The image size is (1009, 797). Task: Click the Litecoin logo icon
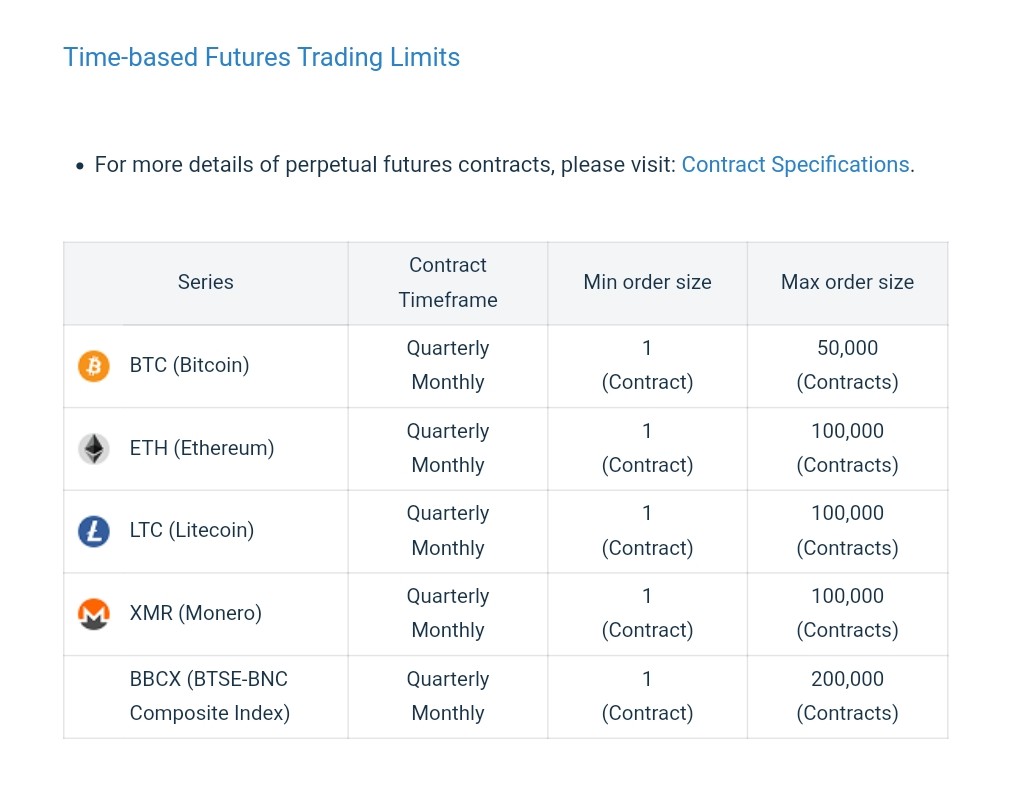click(94, 531)
